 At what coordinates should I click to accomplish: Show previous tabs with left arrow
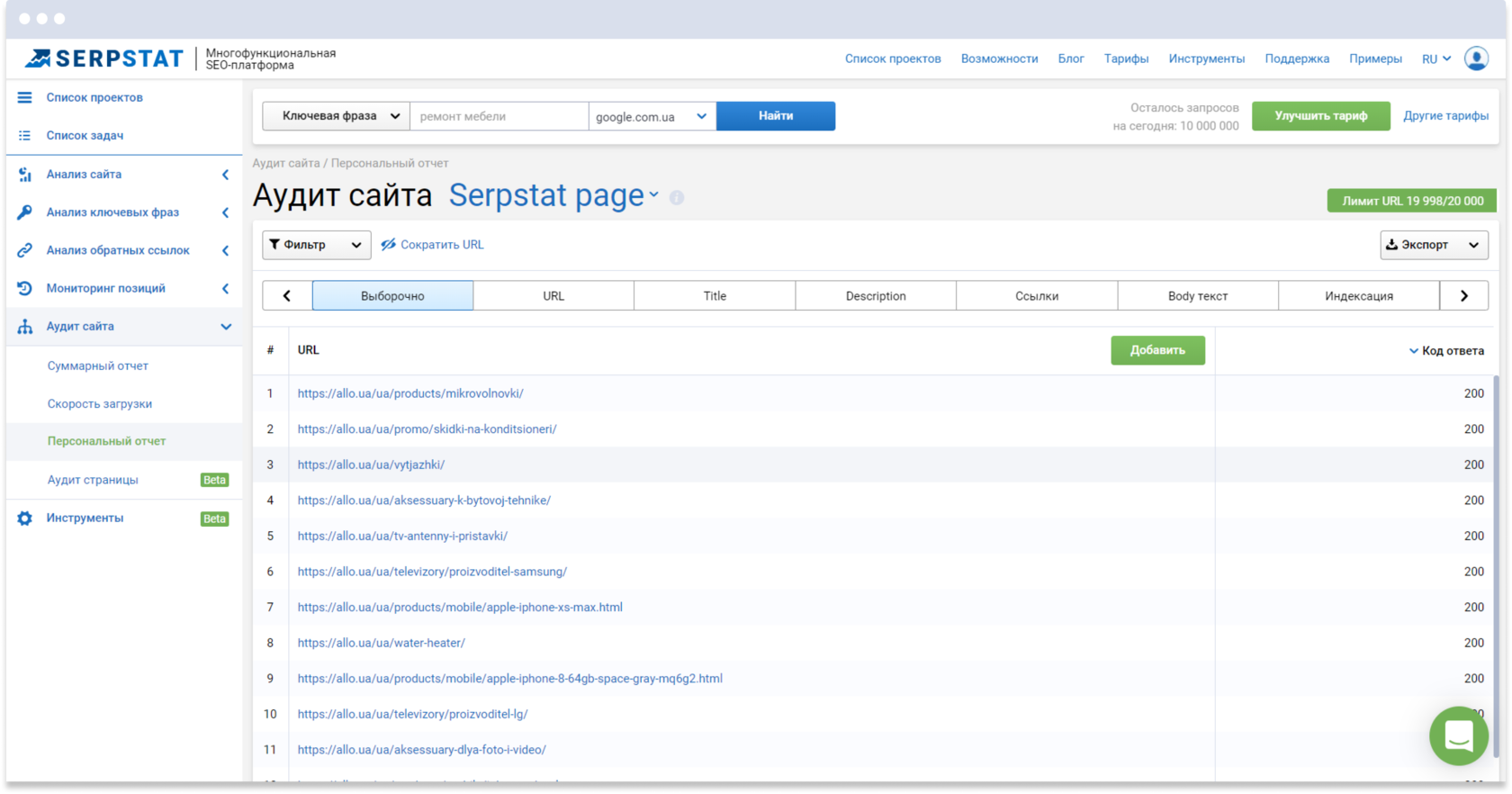click(x=287, y=295)
